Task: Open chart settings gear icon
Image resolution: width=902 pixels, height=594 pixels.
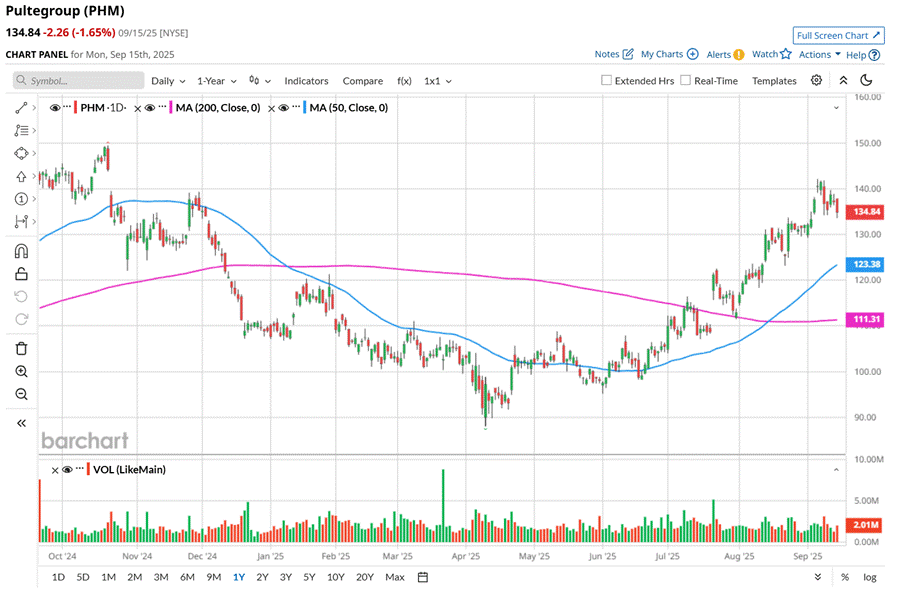Action: (x=816, y=81)
